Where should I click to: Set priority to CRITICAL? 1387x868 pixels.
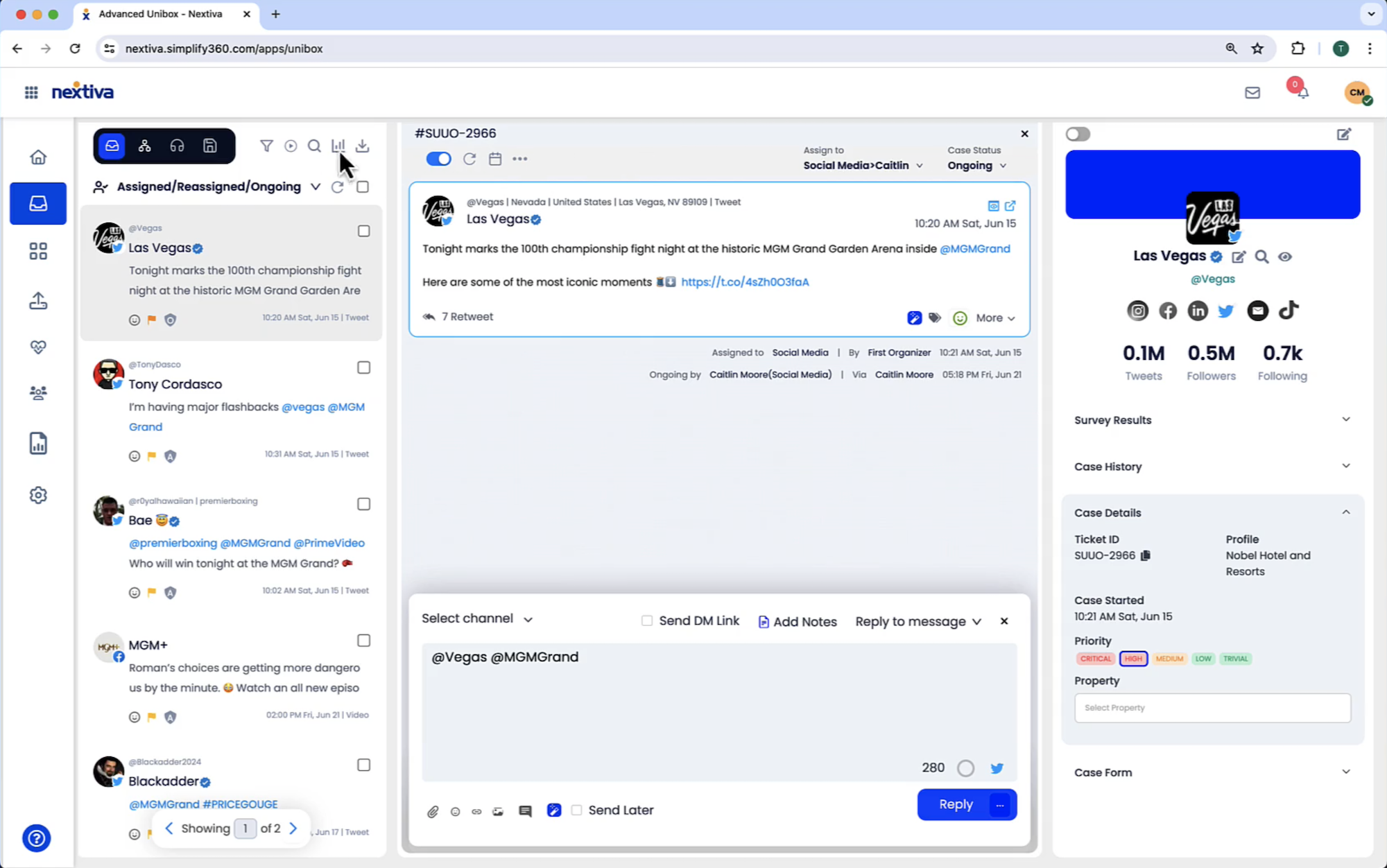pyautogui.click(x=1096, y=659)
